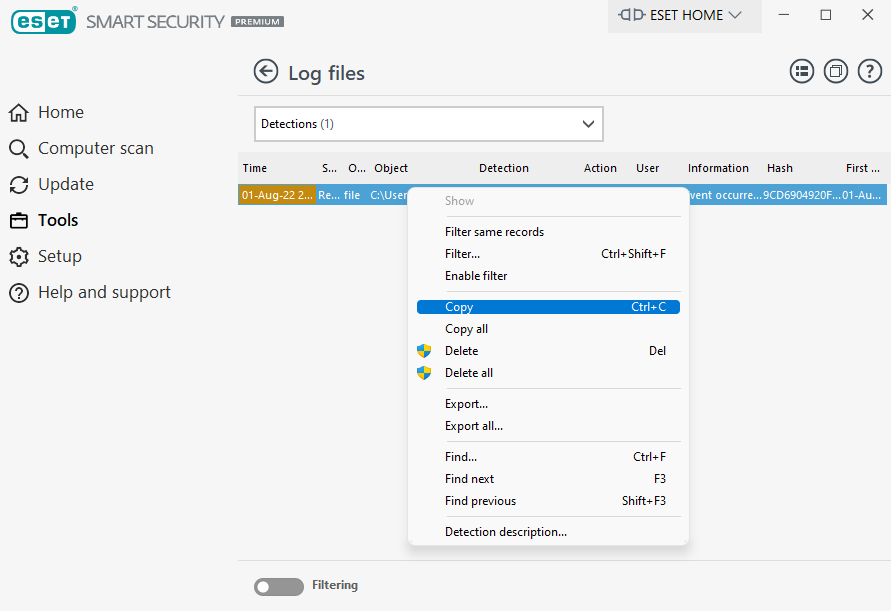Open the help question mark icon
This screenshot has height=611, width=891.
[x=869, y=71]
